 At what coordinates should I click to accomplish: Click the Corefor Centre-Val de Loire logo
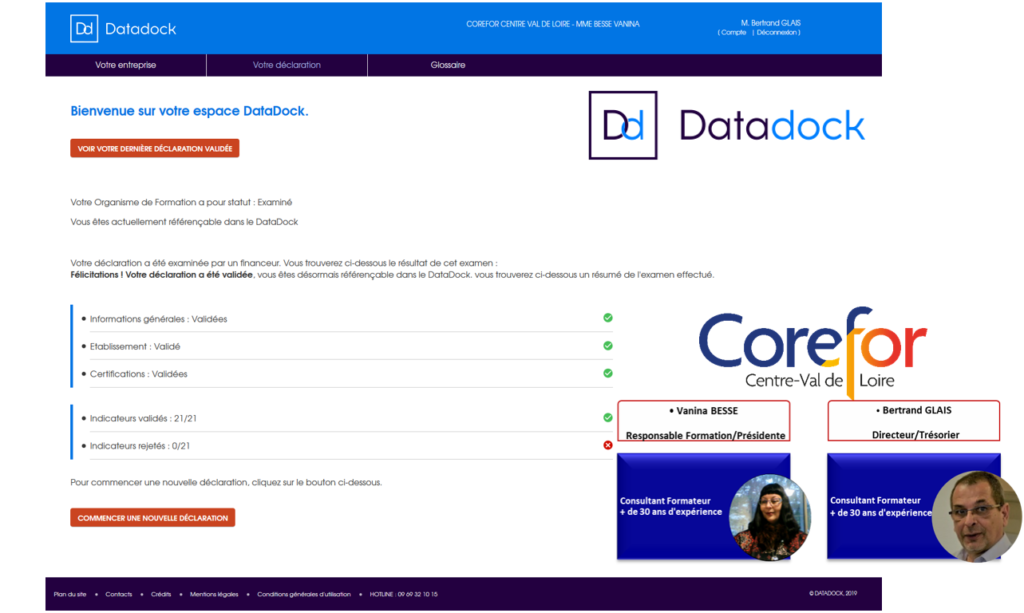(x=812, y=351)
